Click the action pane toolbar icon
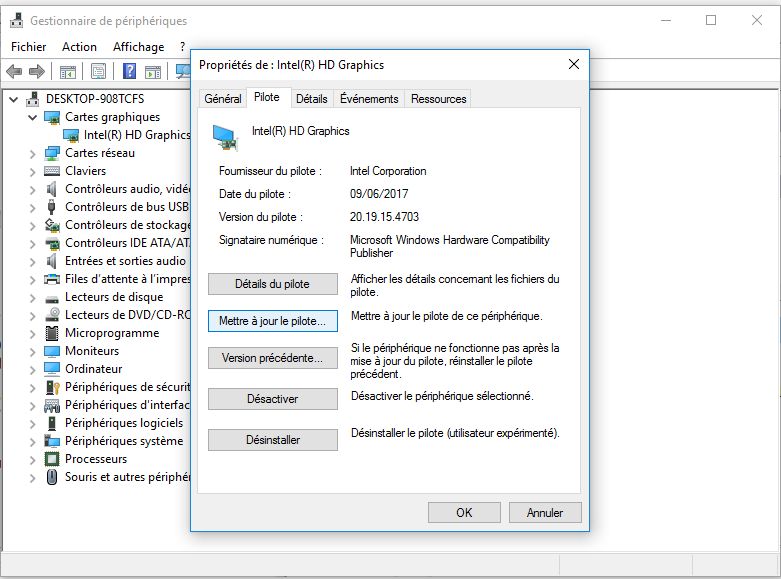Viewport: 781px width, 579px height. pyautogui.click(x=153, y=72)
